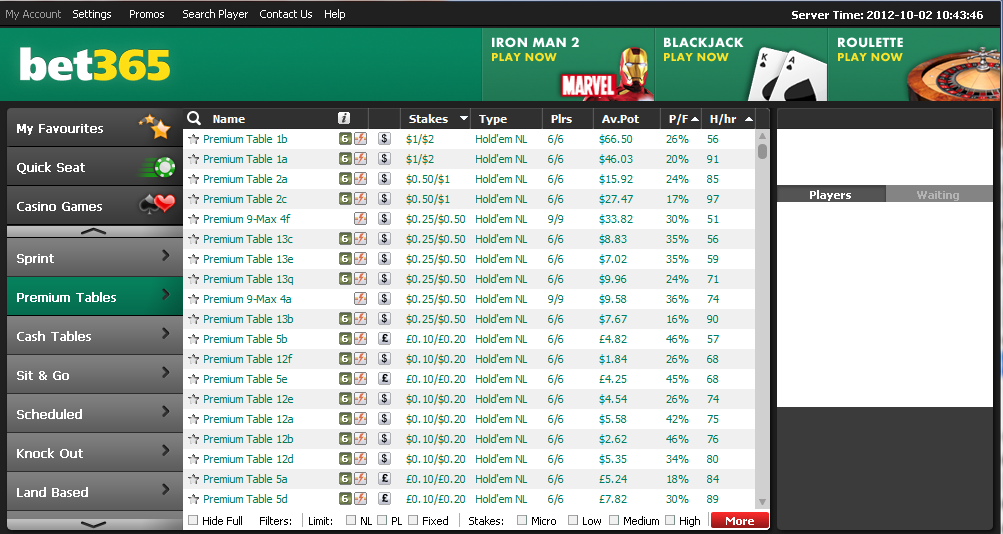Click lightning icon on Premium Table 12a
This screenshot has height=534, width=1003.
point(361,419)
